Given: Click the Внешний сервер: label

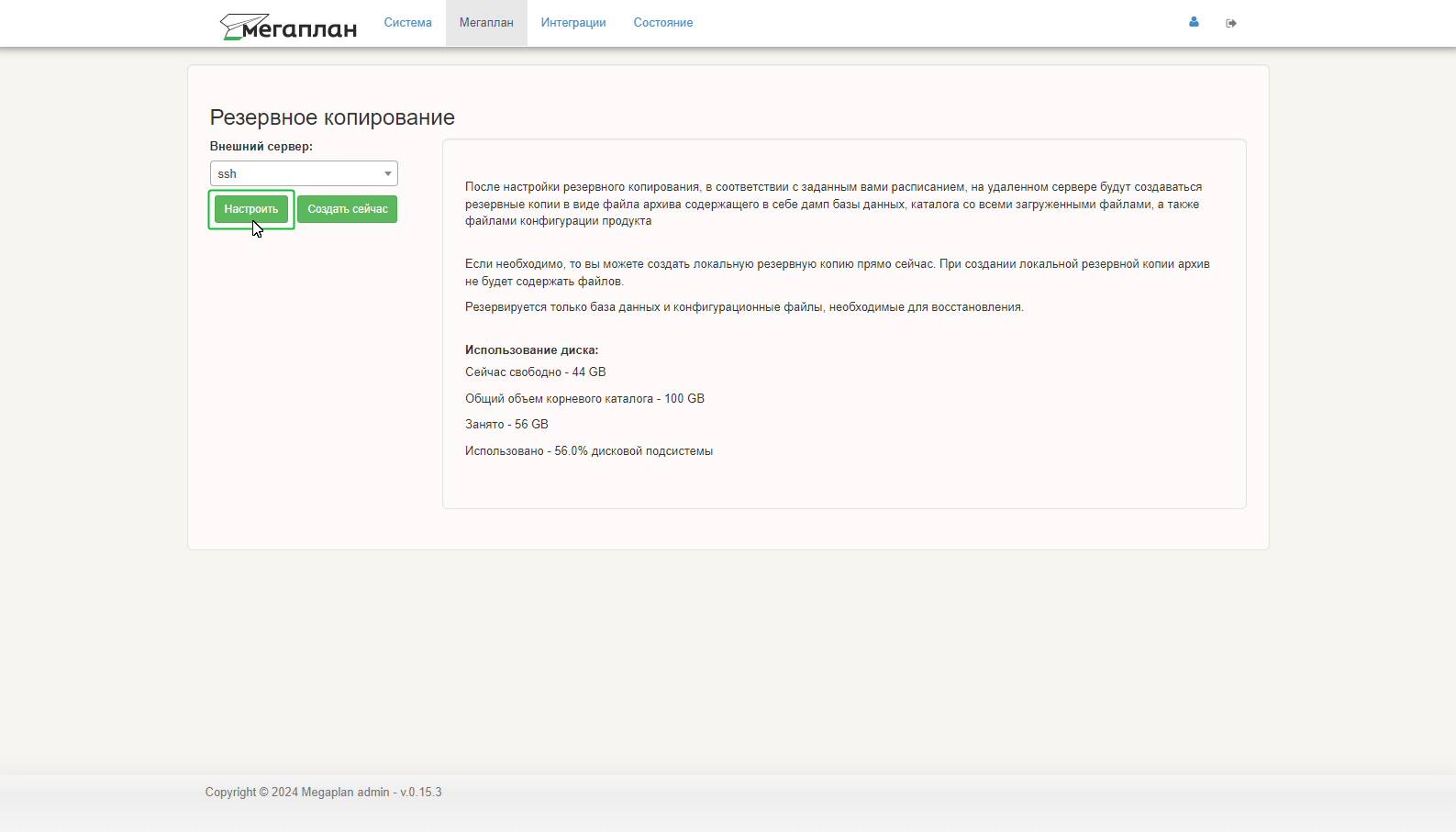Looking at the screenshot, I should coord(261,146).
